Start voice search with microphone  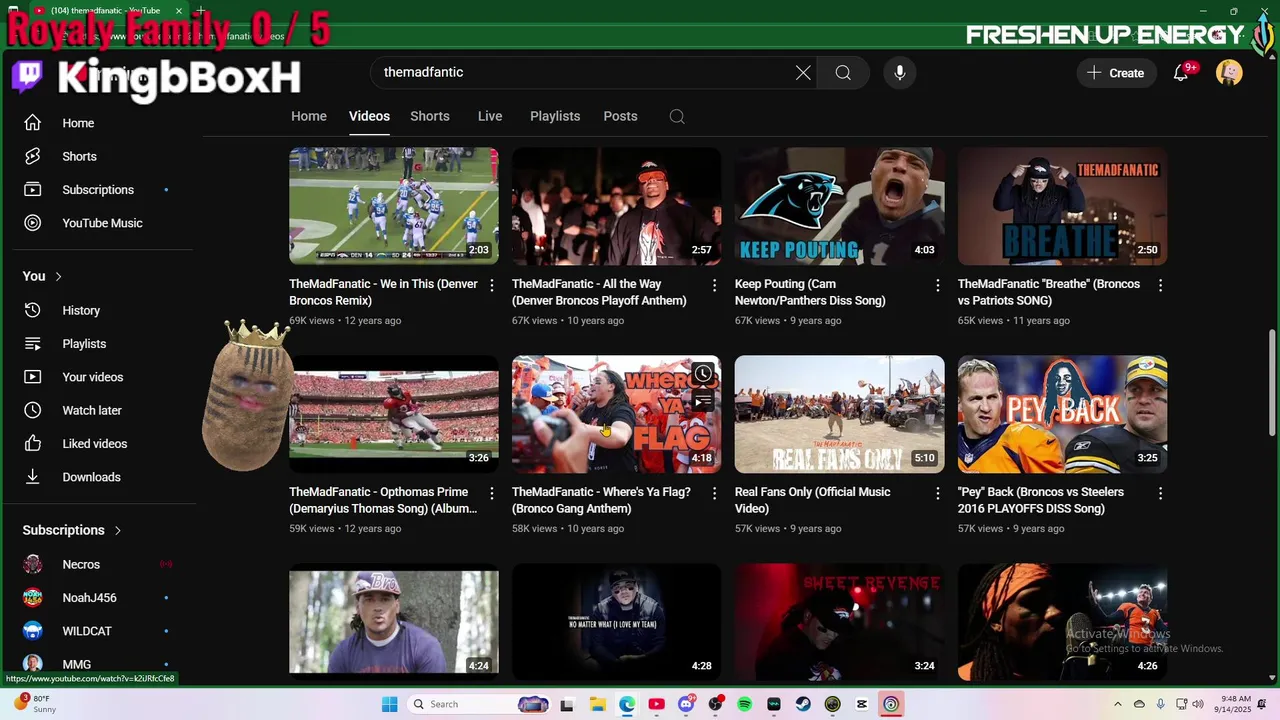(900, 73)
